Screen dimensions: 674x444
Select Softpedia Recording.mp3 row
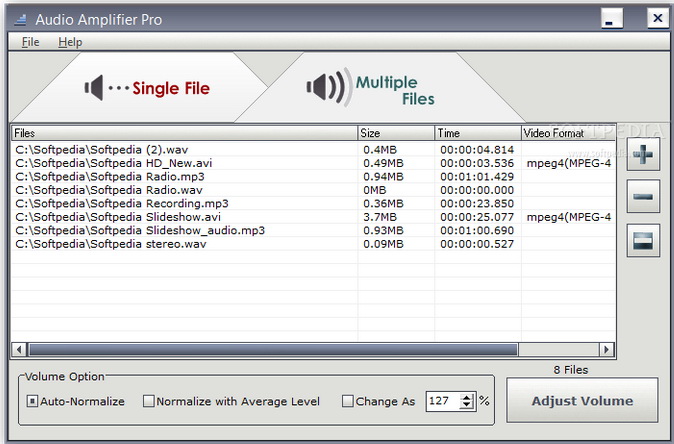tap(122, 203)
